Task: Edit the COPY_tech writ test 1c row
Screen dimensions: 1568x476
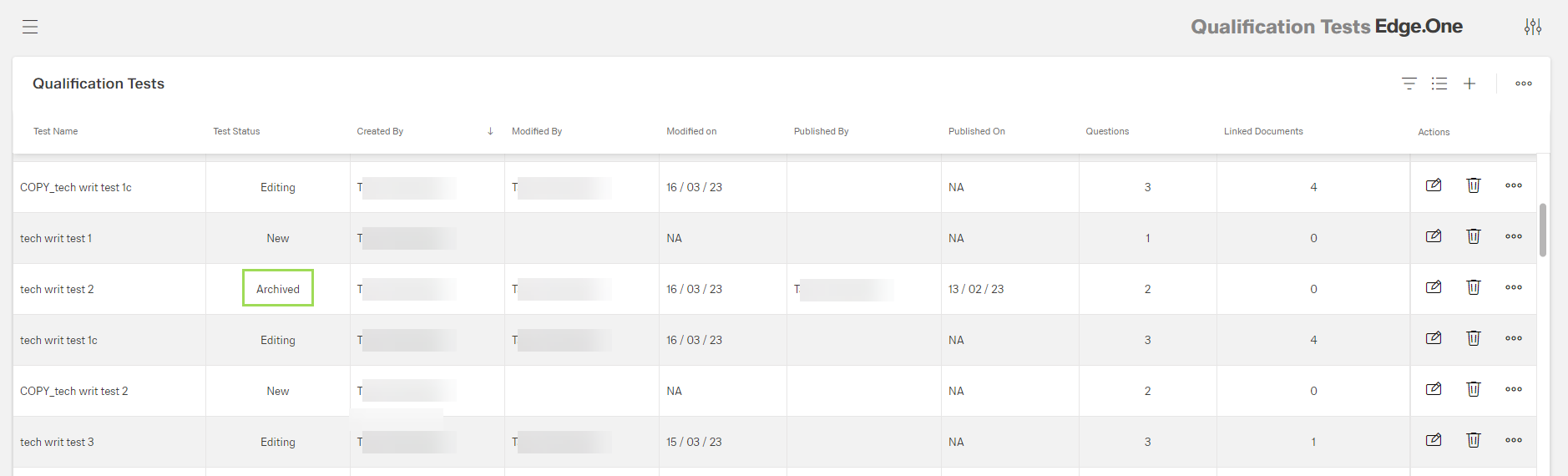Action: pyautogui.click(x=1434, y=185)
